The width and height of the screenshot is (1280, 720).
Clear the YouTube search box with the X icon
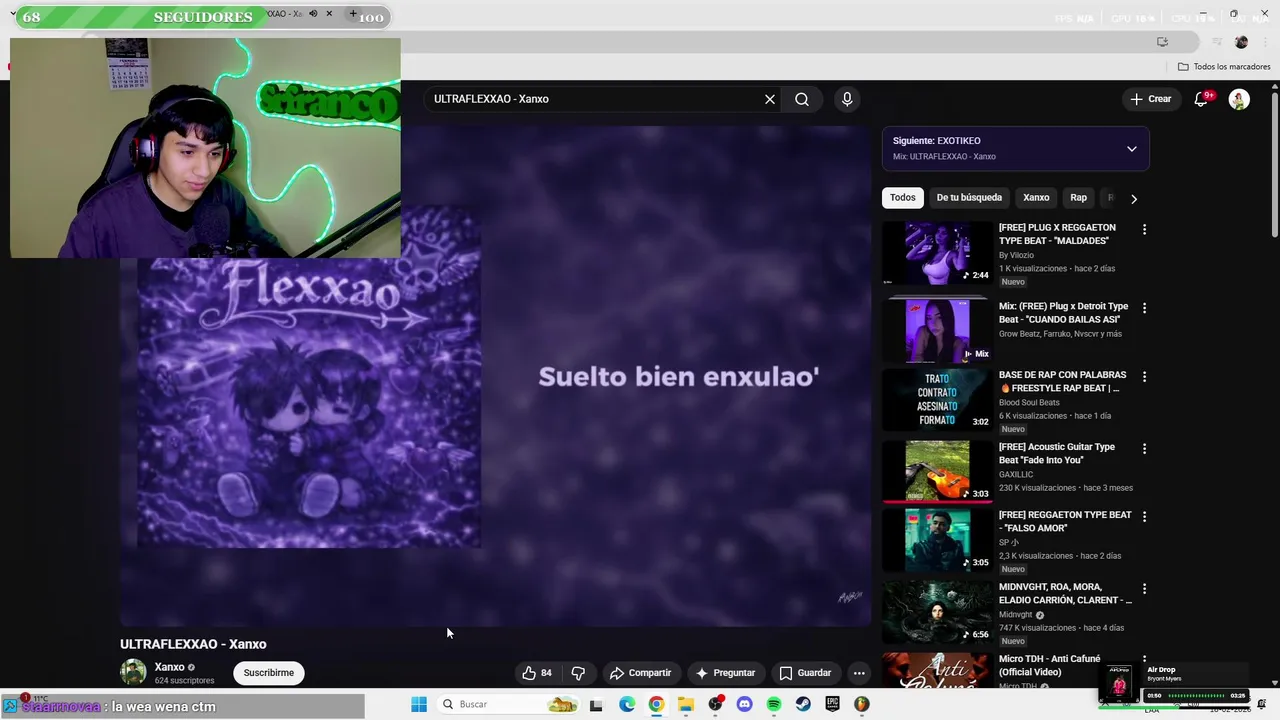(x=770, y=99)
